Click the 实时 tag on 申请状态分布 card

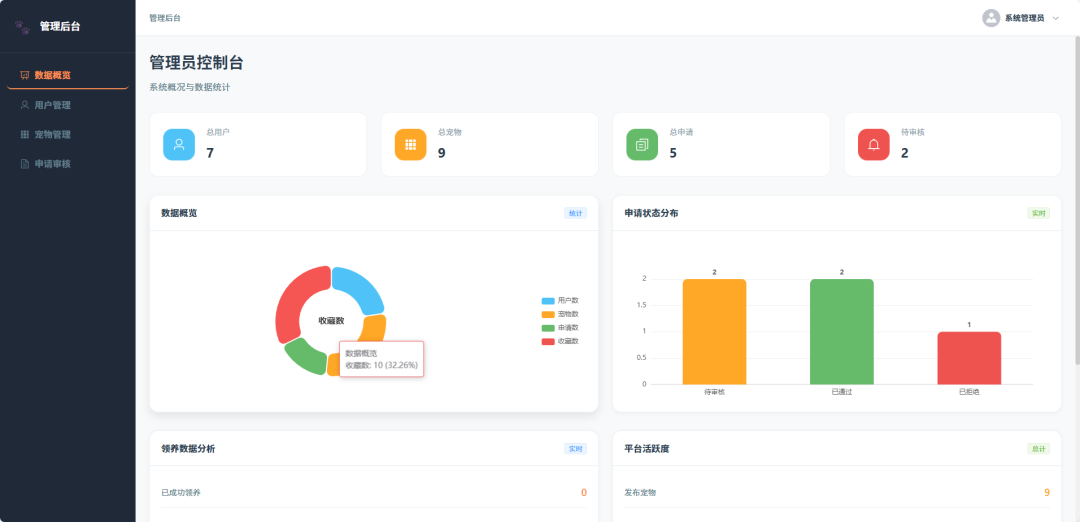(1039, 213)
